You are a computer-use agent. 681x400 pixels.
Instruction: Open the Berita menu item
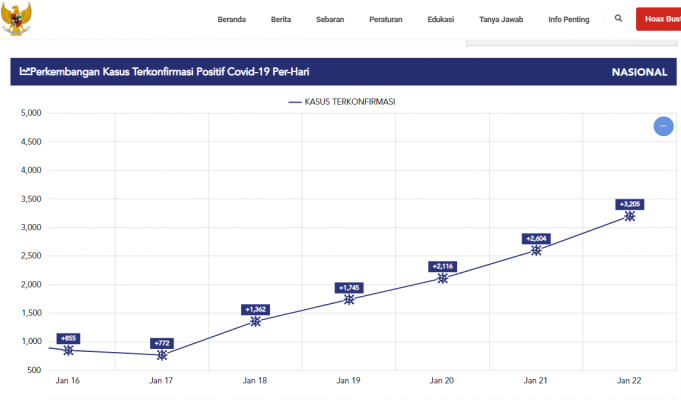(x=281, y=19)
